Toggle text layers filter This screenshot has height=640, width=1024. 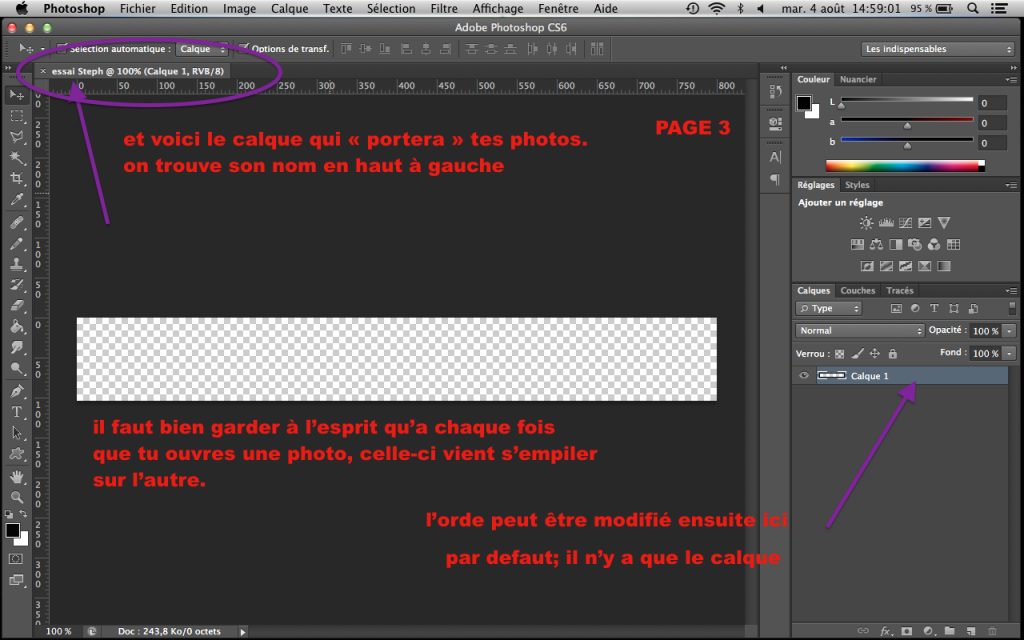(x=935, y=308)
